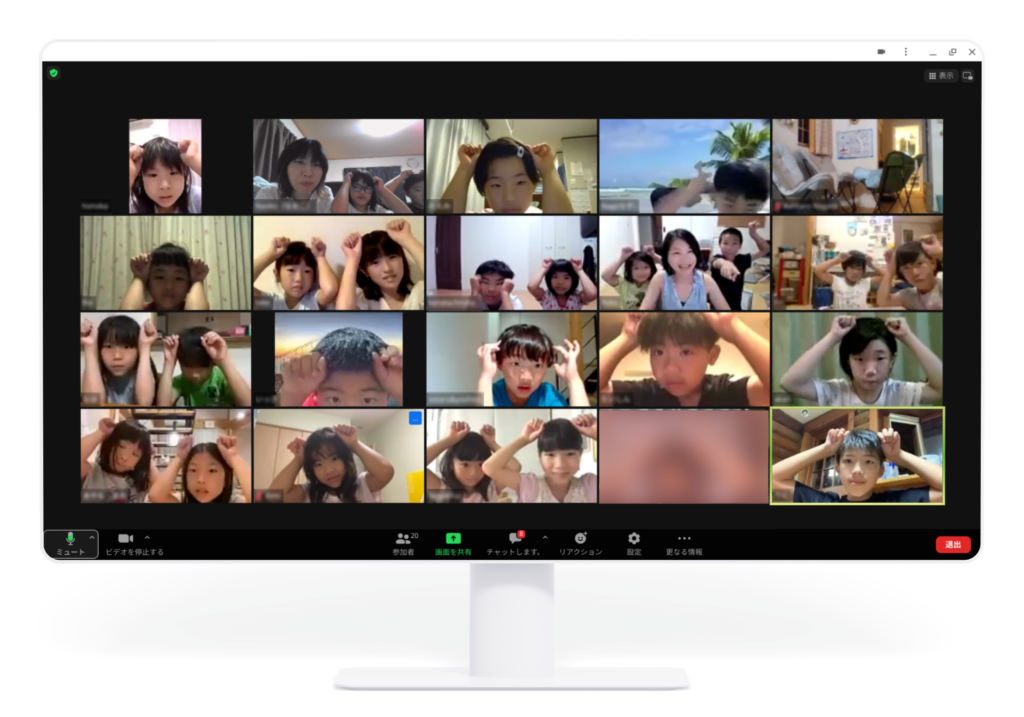
Task: Click the green encryption shield icon
Action: 53,73
